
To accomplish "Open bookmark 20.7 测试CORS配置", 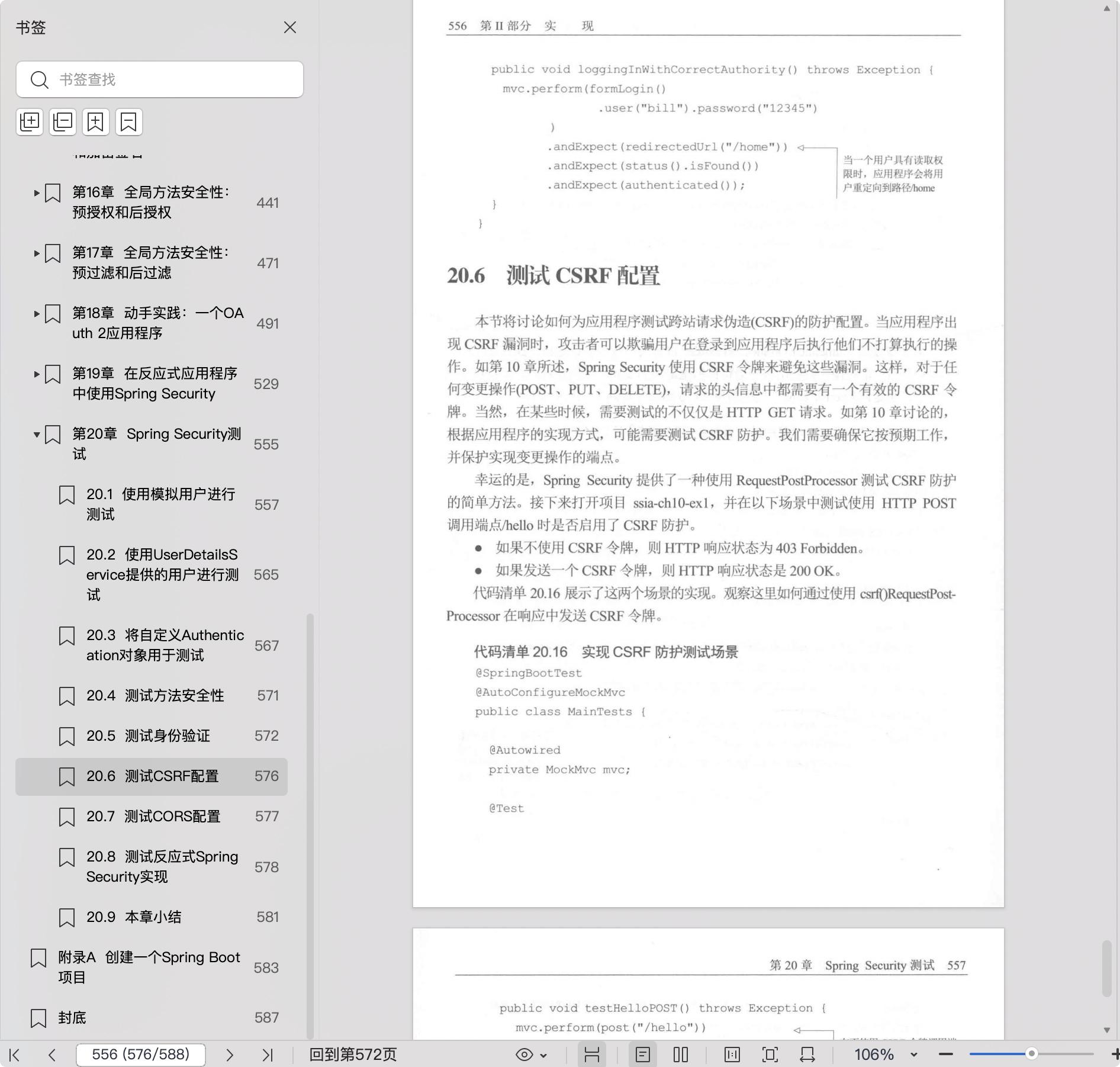I will point(153,817).
